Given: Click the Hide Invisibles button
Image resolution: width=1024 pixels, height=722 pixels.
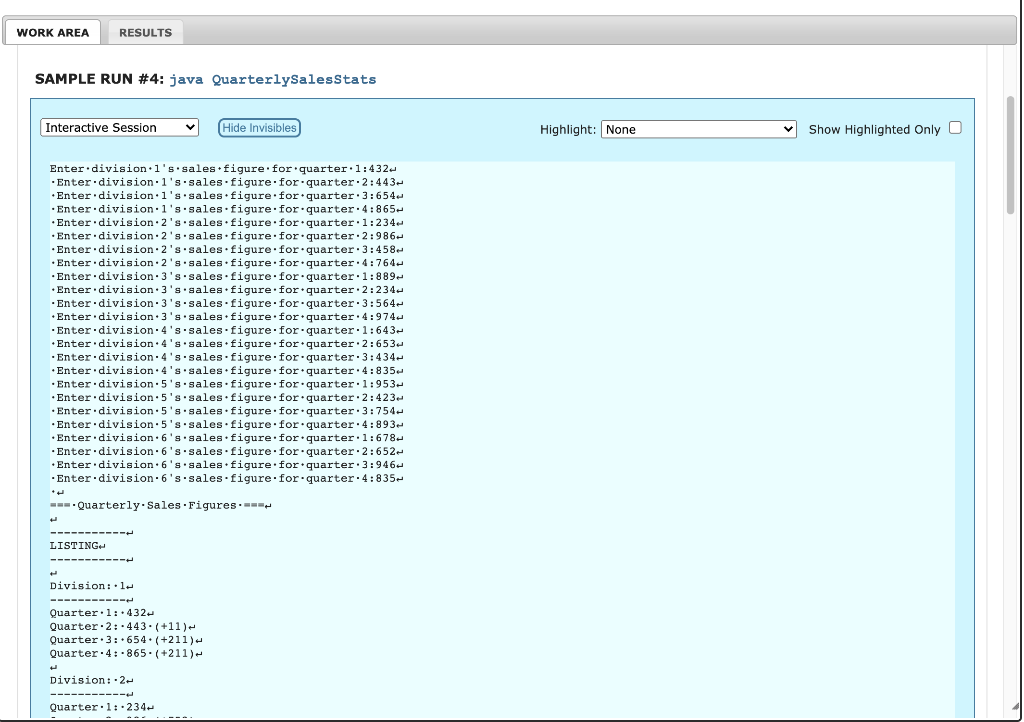Looking at the screenshot, I should coord(260,127).
